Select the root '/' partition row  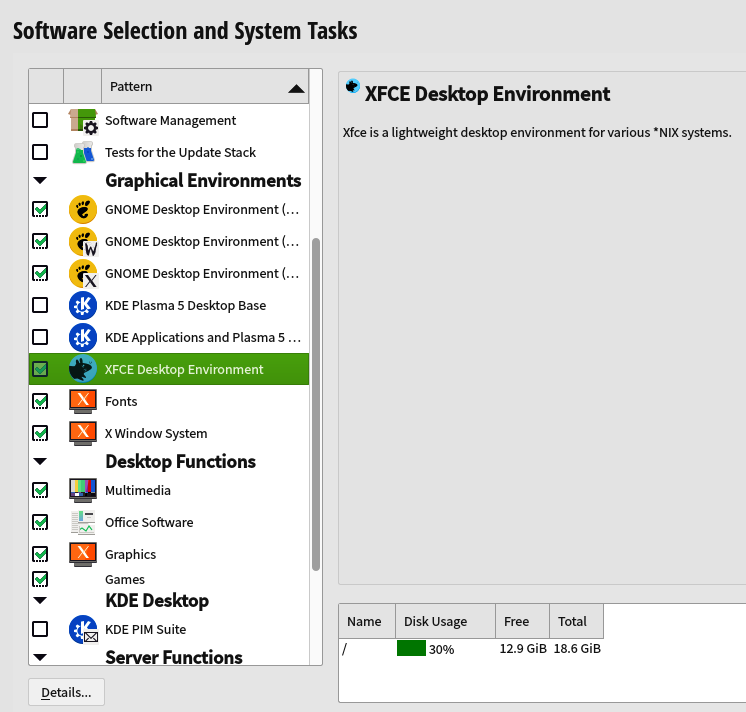[x=471, y=649]
